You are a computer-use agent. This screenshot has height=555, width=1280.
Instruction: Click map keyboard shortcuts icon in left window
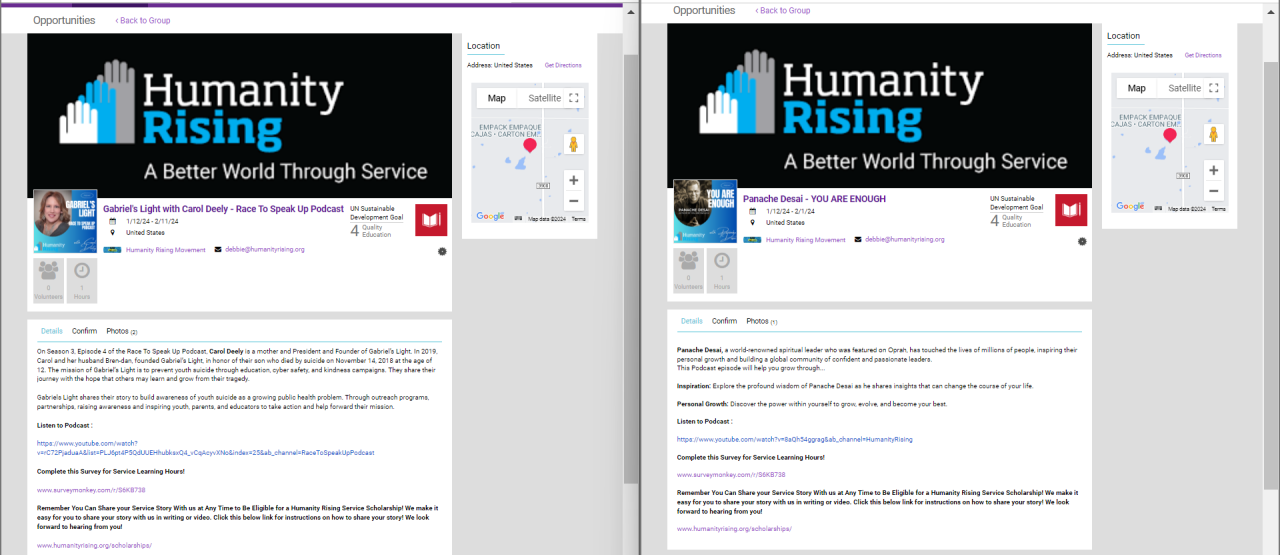click(519, 218)
